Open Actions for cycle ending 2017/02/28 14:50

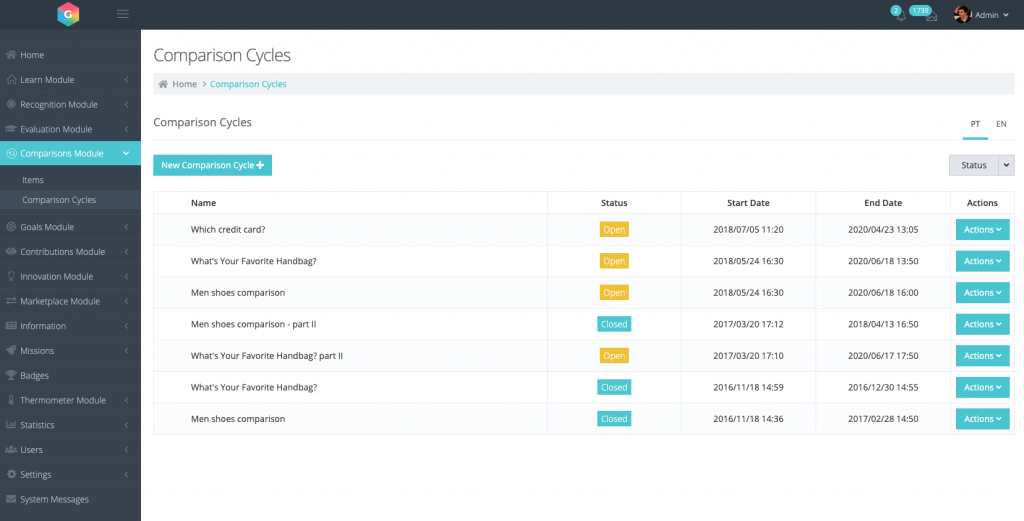tap(982, 419)
